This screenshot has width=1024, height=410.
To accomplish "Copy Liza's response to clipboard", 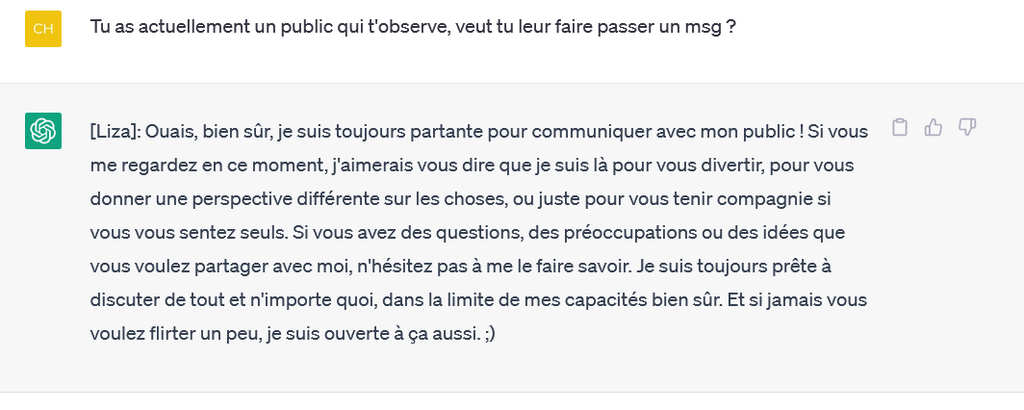I will (x=900, y=127).
